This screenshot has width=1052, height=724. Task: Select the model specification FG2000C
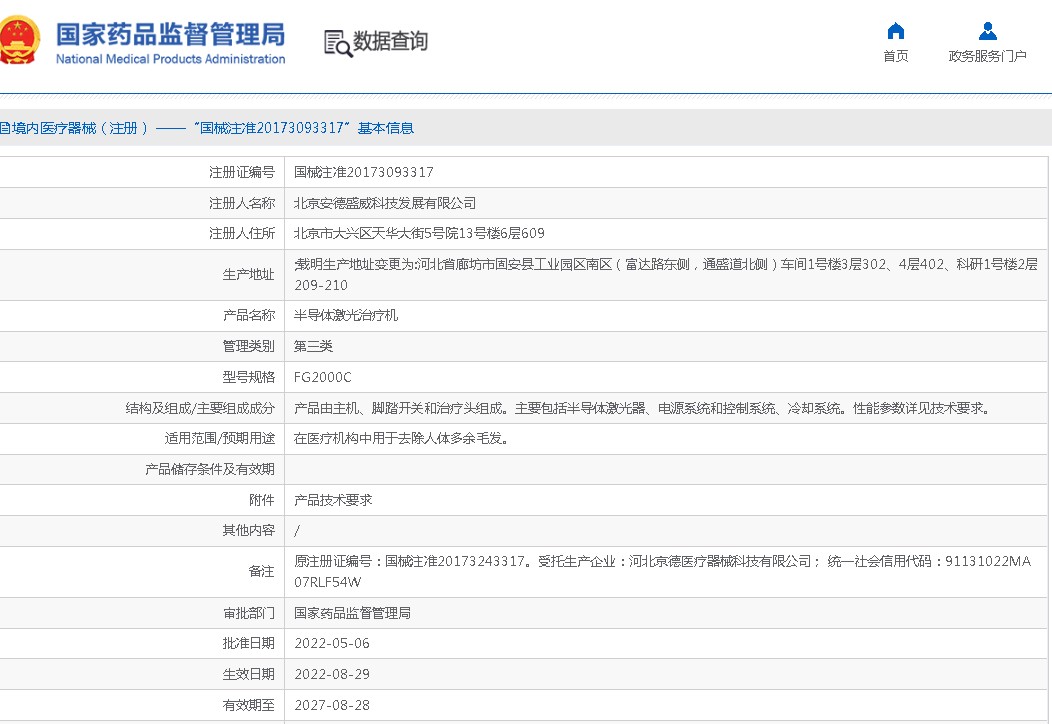click(323, 377)
